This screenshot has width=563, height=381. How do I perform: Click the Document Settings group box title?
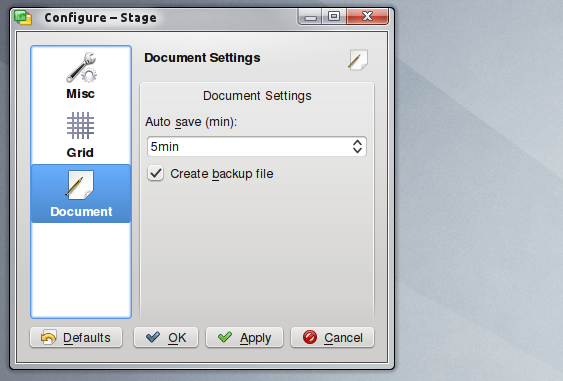click(257, 96)
